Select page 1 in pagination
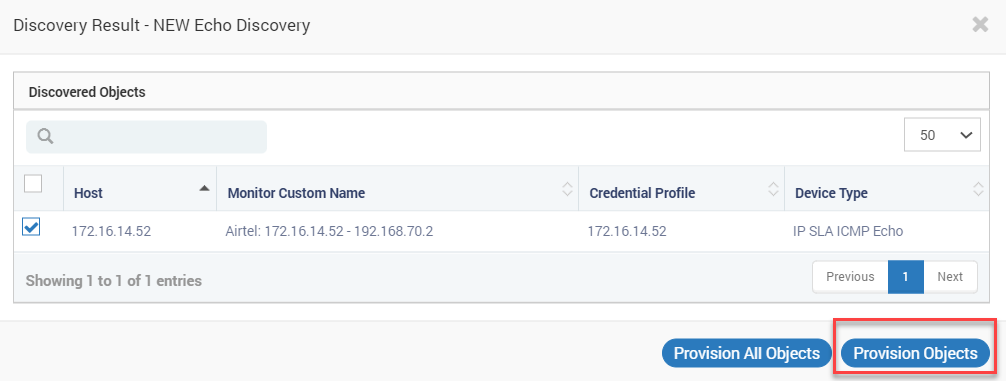Image resolution: width=1006 pixels, height=381 pixels. (906, 276)
